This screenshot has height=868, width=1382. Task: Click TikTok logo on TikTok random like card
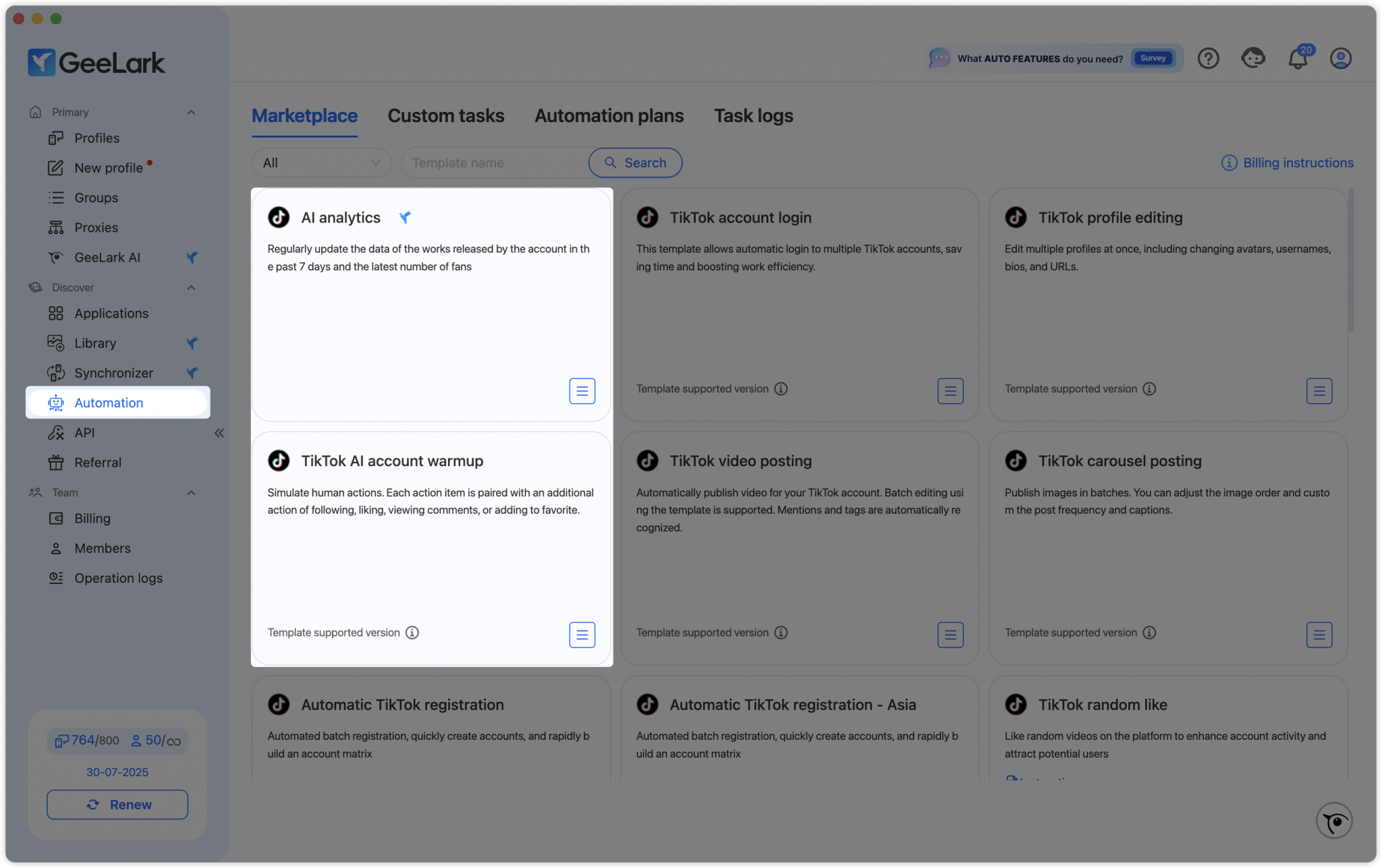[x=1016, y=704]
